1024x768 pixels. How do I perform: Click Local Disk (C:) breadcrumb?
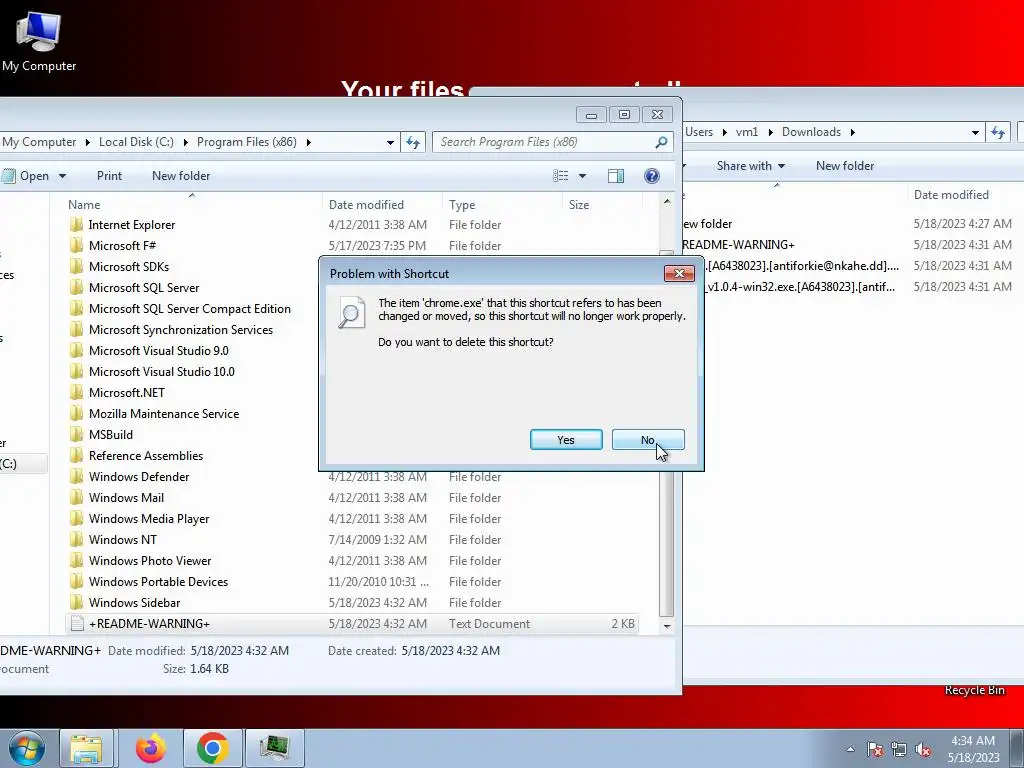(136, 142)
